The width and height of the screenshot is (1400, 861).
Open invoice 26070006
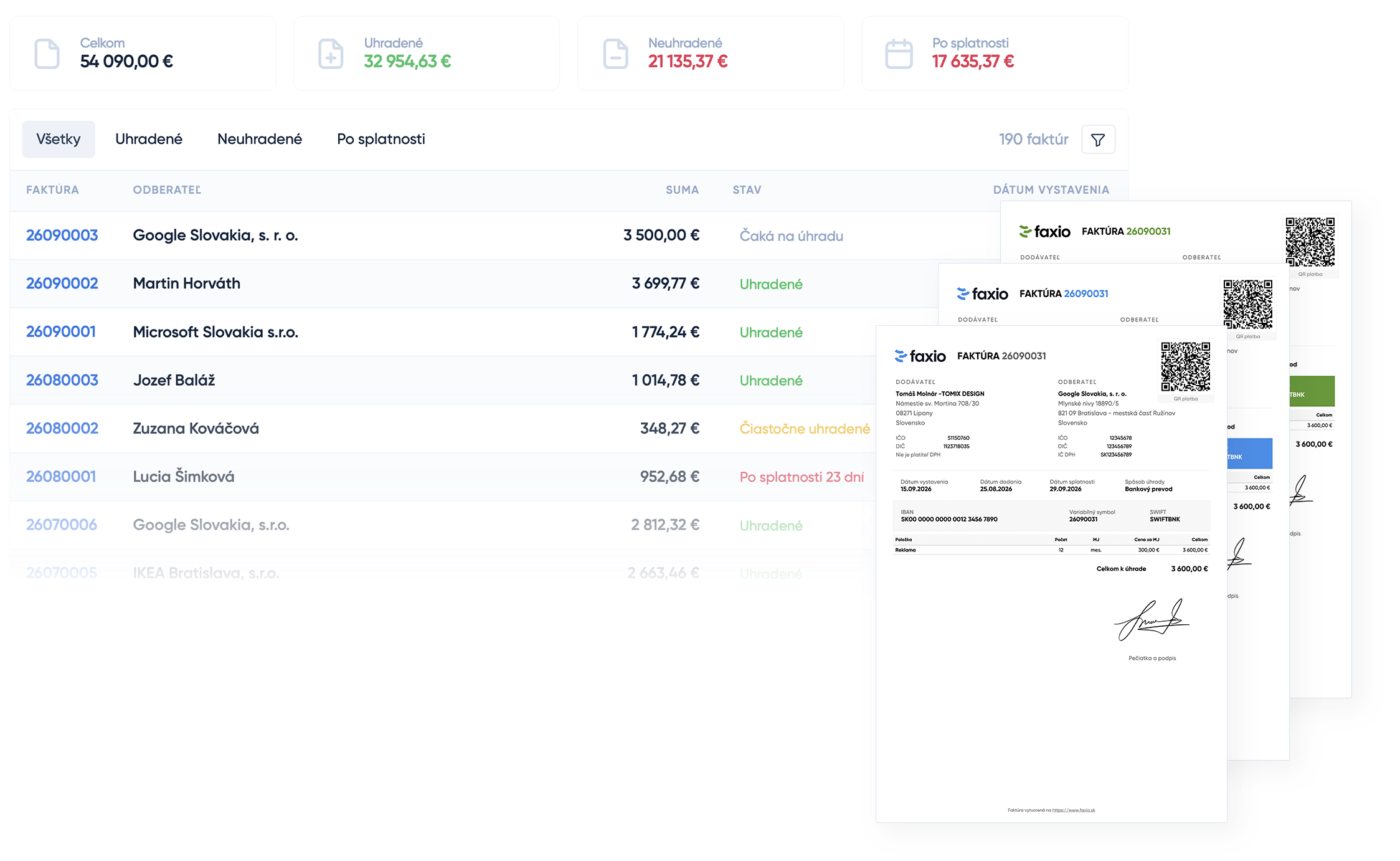tap(62, 525)
